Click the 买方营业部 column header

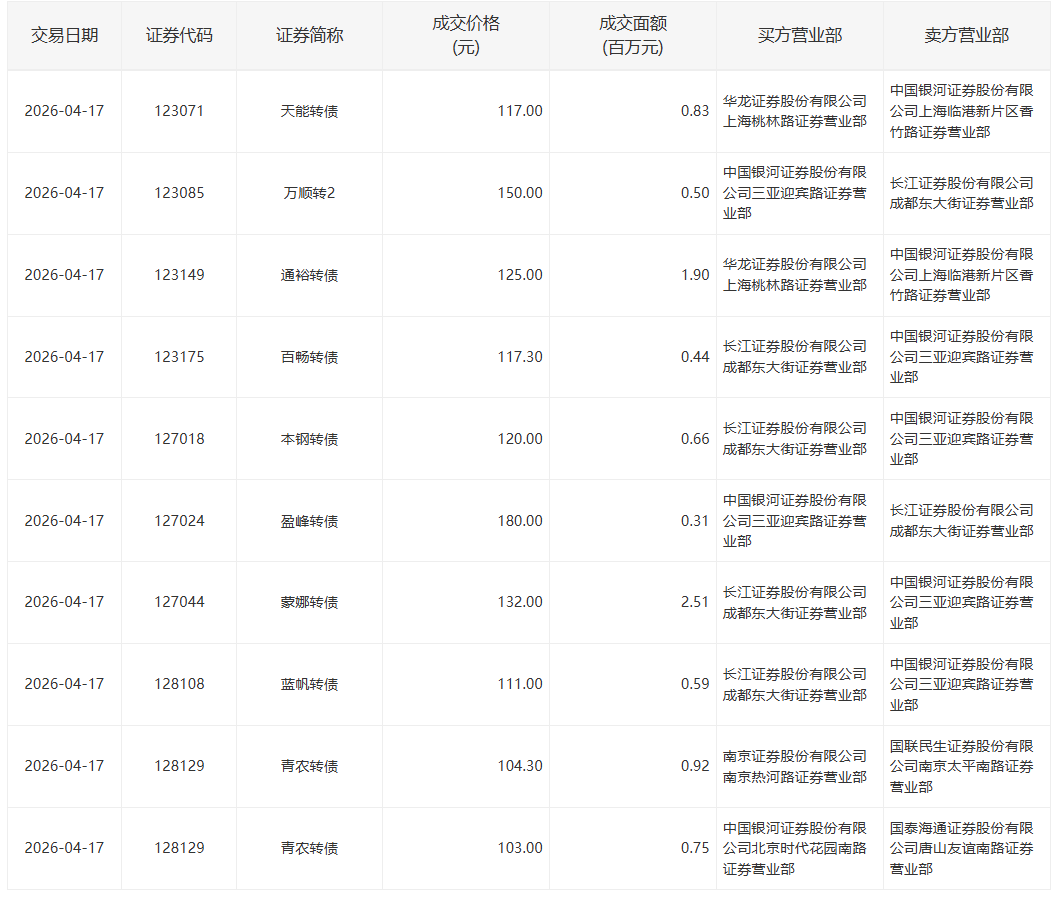(x=799, y=35)
